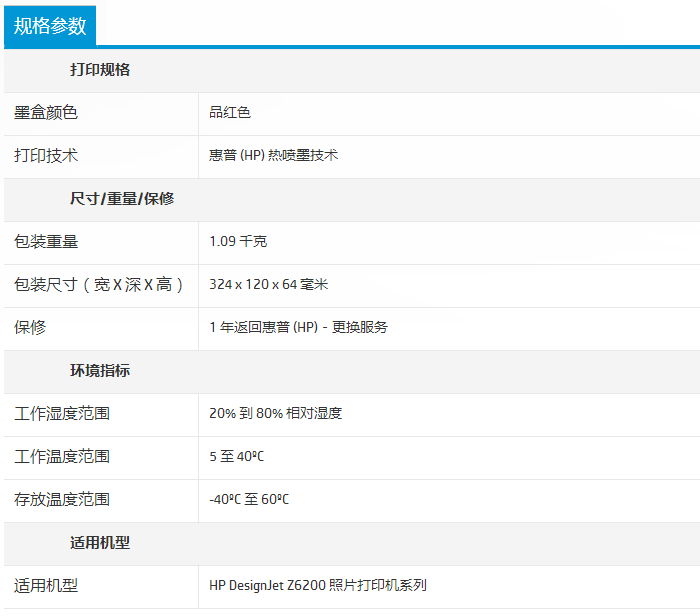Click the 工作湿度范围 label
Viewport: 700px width, 616px height.
pos(62,413)
